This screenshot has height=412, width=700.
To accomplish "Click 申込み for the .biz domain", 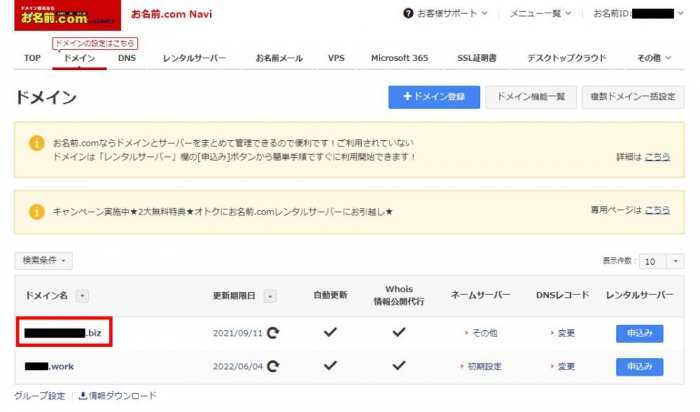I will [640, 333].
